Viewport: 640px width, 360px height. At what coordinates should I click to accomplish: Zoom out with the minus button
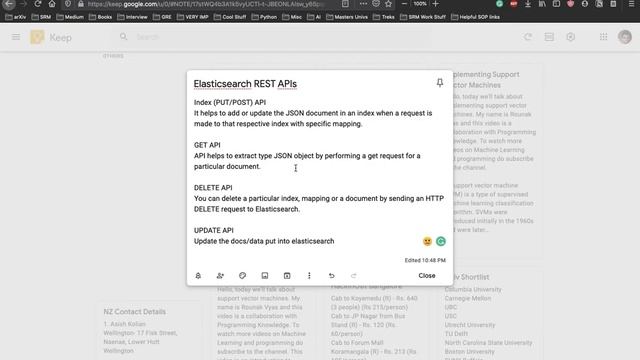click(x=404, y=4)
